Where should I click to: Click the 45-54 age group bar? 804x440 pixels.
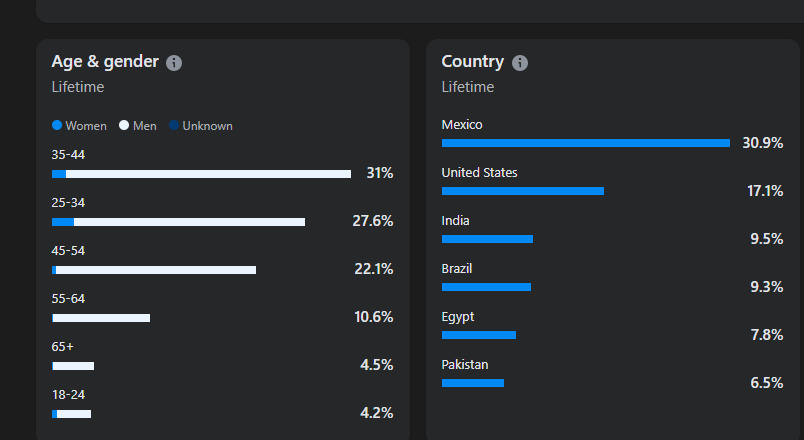point(154,270)
